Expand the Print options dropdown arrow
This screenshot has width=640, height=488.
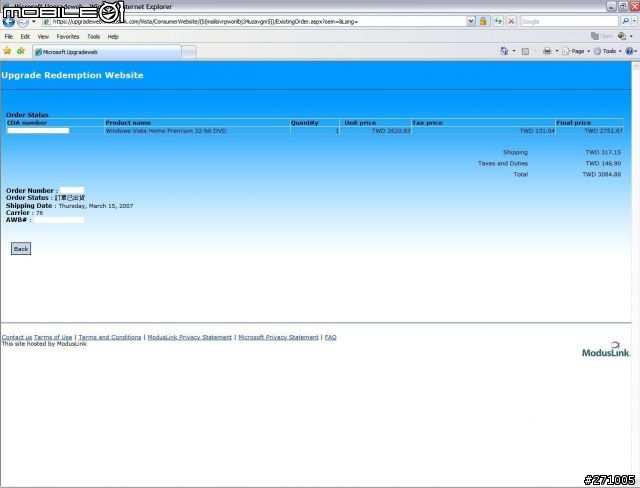click(x=557, y=51)
